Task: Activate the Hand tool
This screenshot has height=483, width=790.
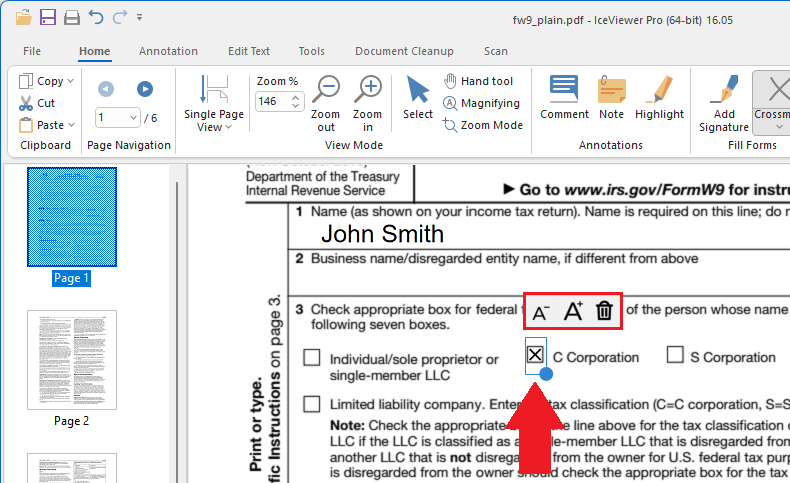Action: [478, 81]
